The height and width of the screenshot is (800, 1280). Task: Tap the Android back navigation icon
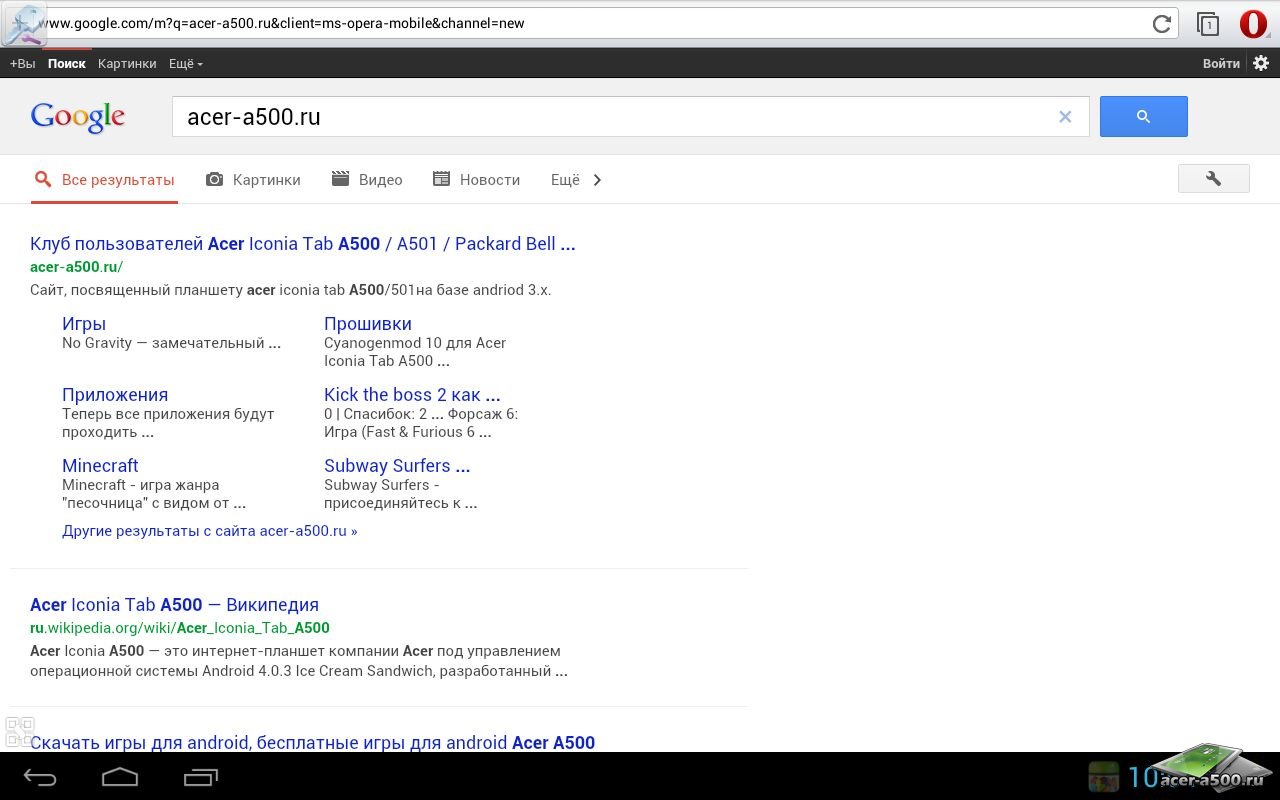41,777
